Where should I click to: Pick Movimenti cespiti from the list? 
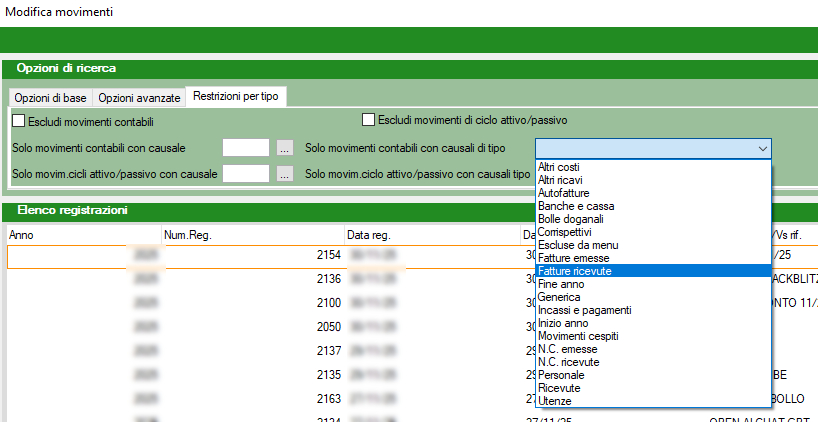[x=580, y=336]
